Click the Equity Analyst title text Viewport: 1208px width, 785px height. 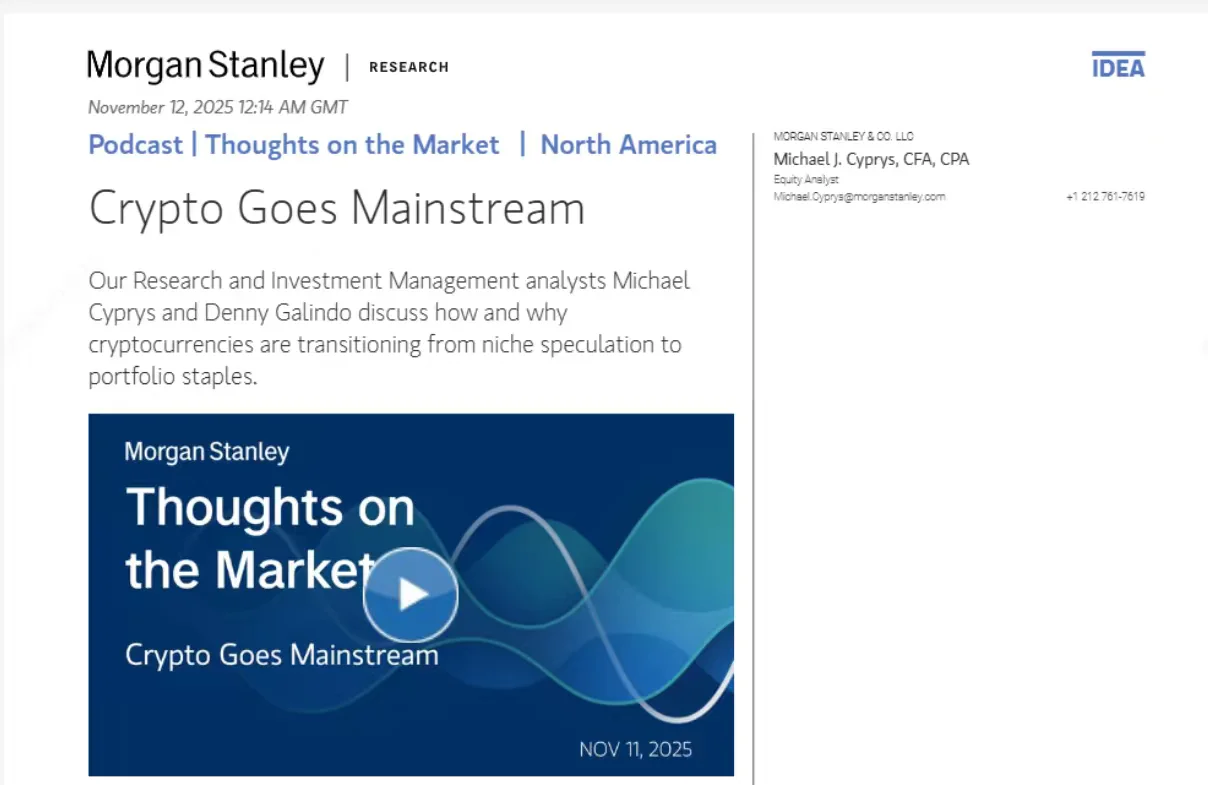coord(806,180)
